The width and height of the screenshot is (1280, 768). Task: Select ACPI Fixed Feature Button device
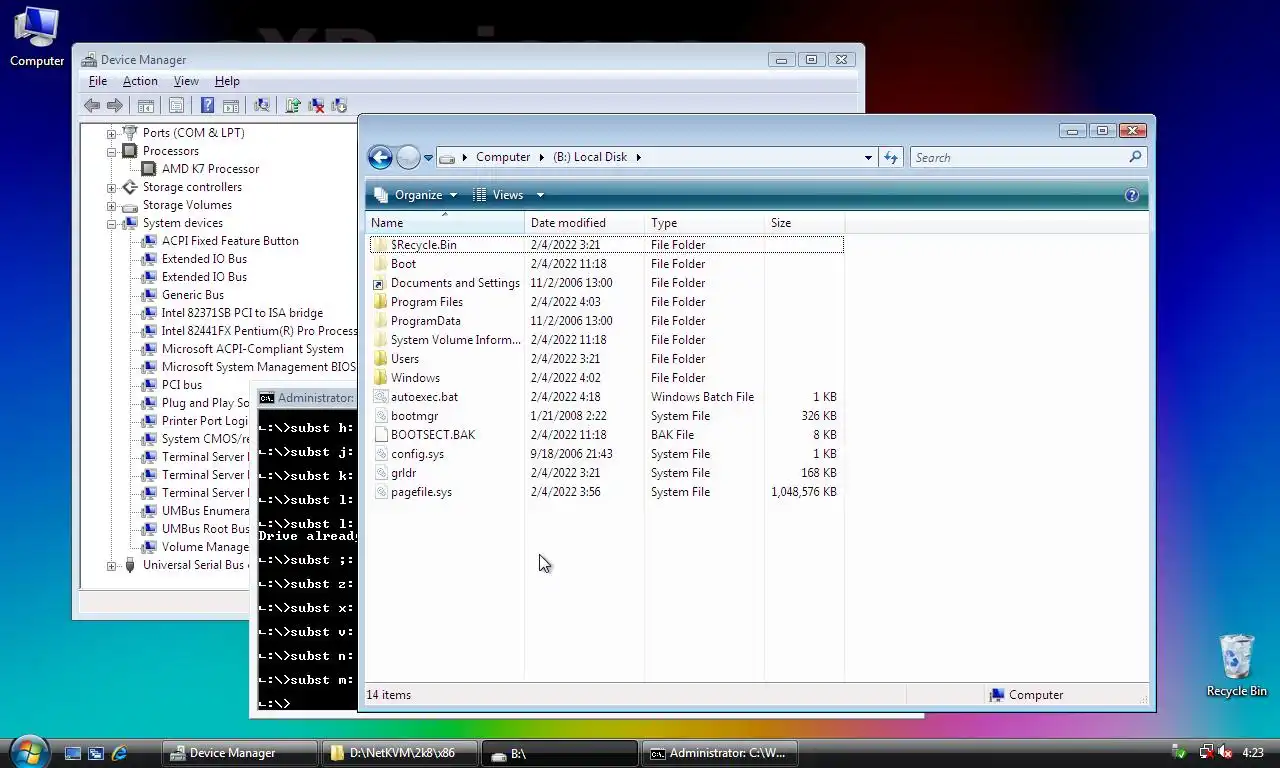pyautogui.click(x=230, y=241)
